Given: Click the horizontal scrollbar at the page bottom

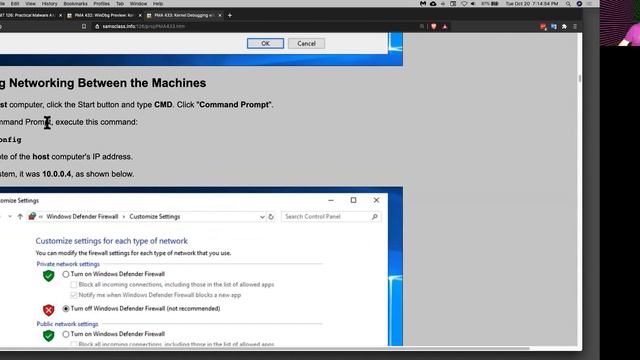Looking at the screenshot, I should (265, 348).
